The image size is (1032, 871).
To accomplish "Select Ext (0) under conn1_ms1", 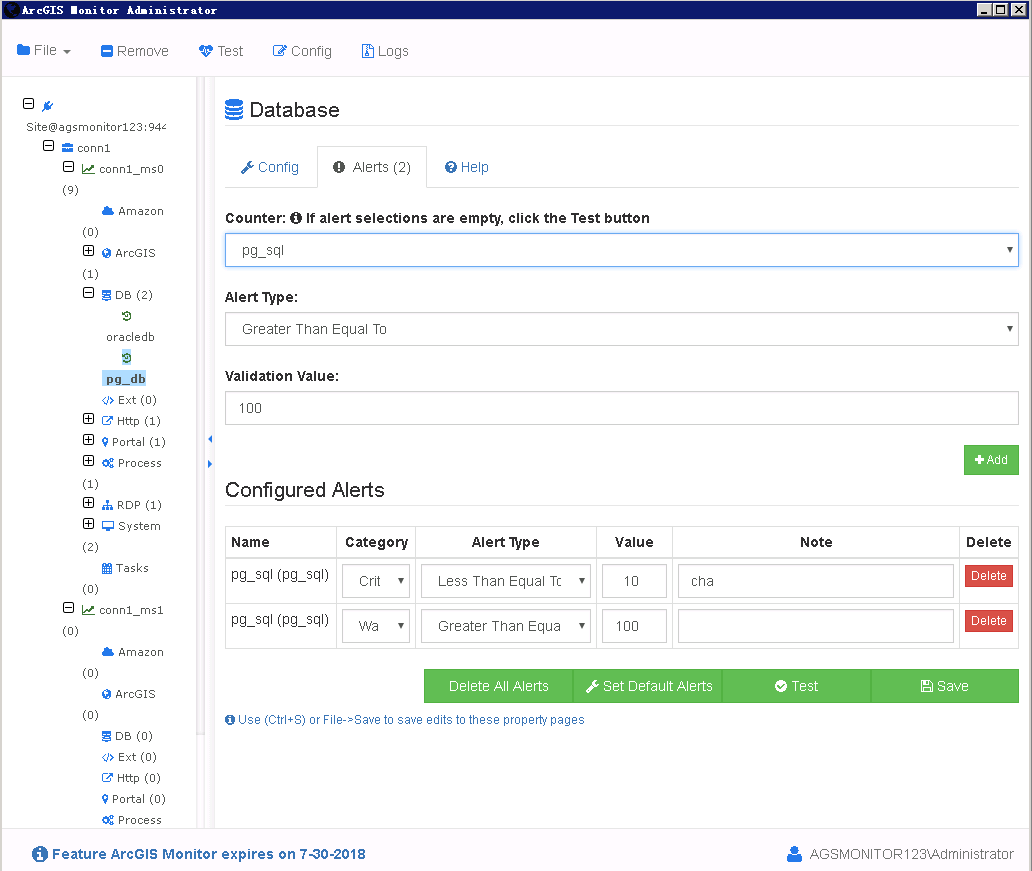I will pos(137,757).
